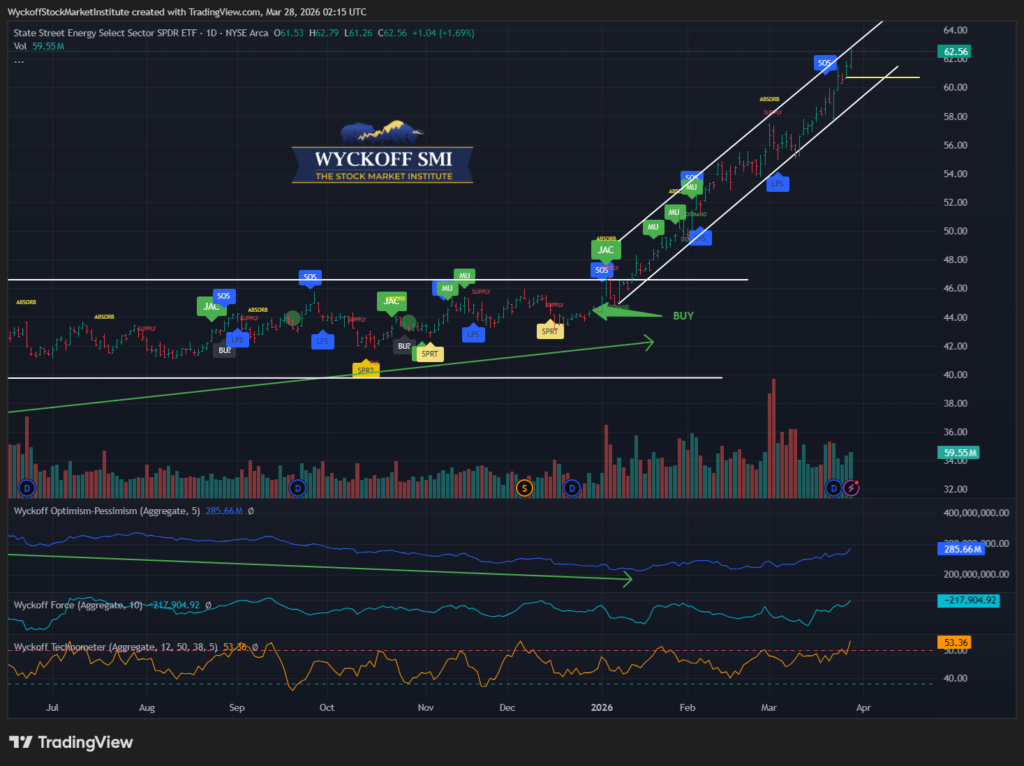Click the blue LPS label in March
This screenshot has height=766, width=1024.
pyautogui.click(x=777, y=184)
